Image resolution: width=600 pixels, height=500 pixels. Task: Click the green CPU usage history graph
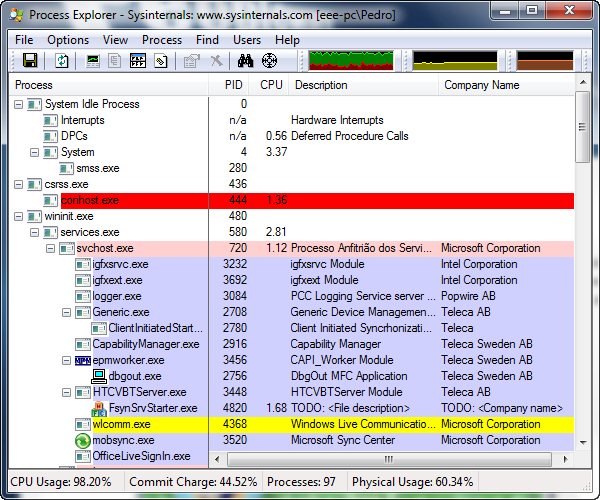pyautogui.click(x=351, y=60)
